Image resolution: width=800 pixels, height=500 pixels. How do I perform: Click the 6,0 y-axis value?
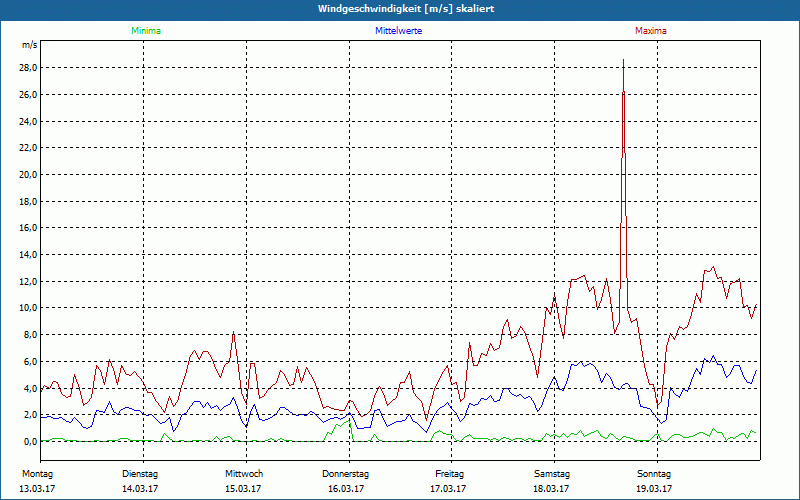(30, 362)
